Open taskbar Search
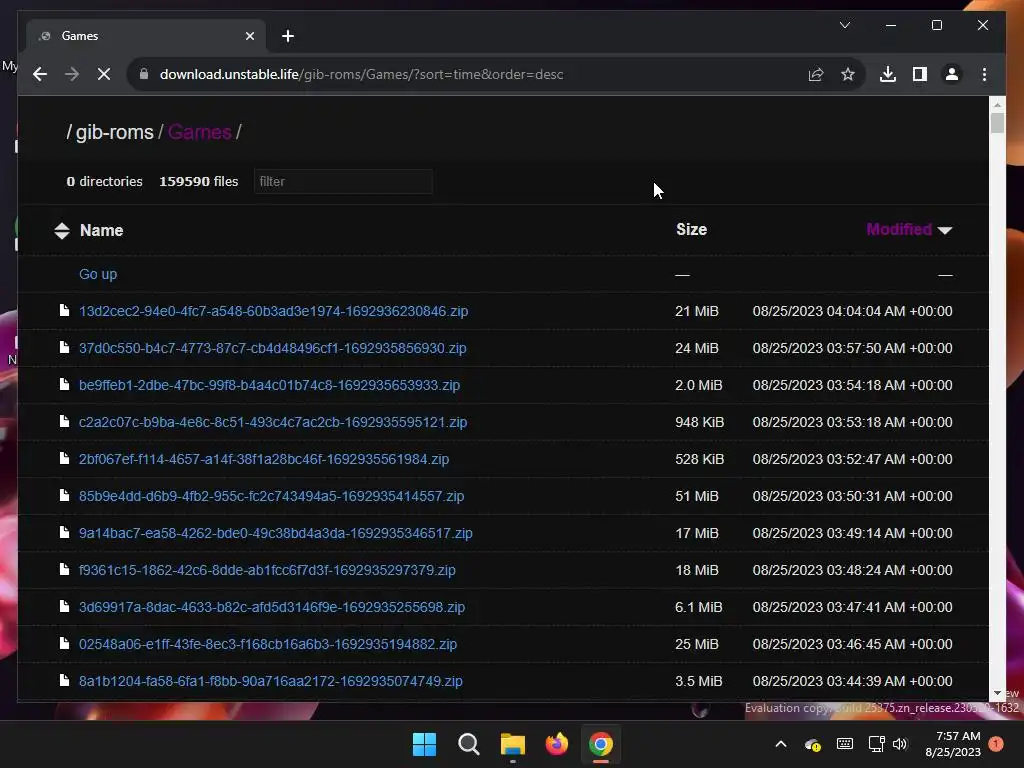Image resolution: width=1024 pixels, height=768 pixels. tap(468, 744)
